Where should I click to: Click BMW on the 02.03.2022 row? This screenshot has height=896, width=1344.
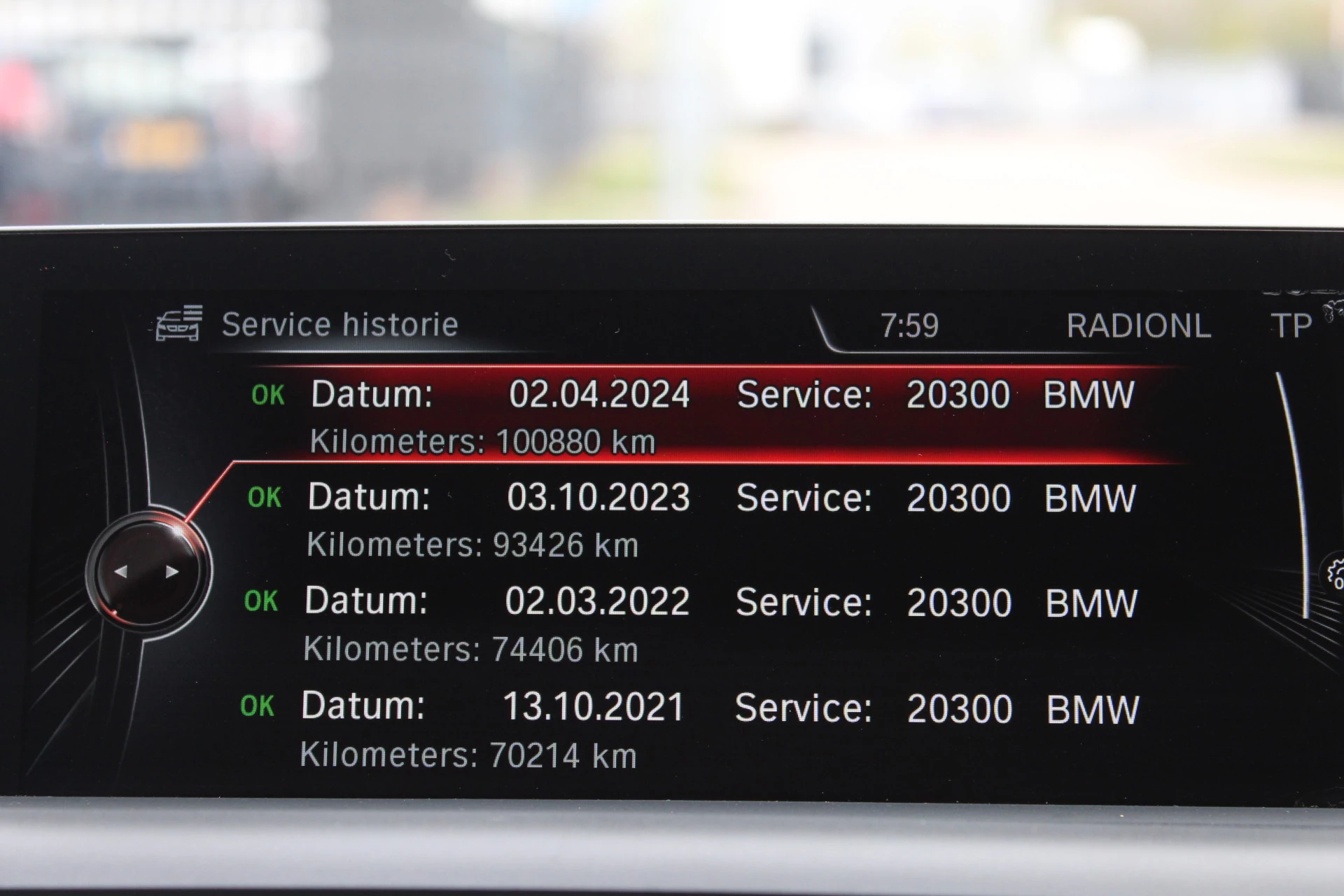pyautogui.click(x=1091, y=603)
